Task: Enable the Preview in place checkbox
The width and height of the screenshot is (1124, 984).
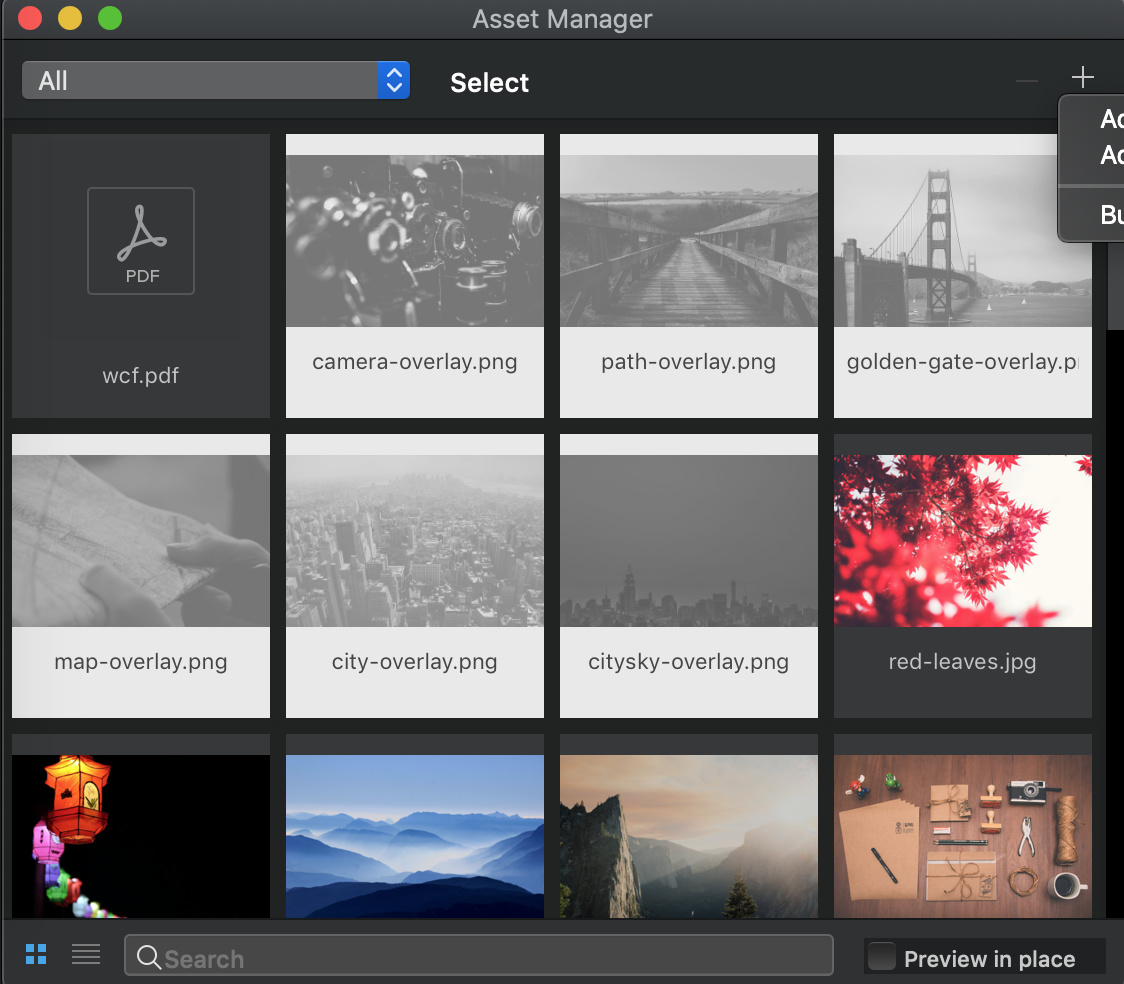Action: (882, 957)
